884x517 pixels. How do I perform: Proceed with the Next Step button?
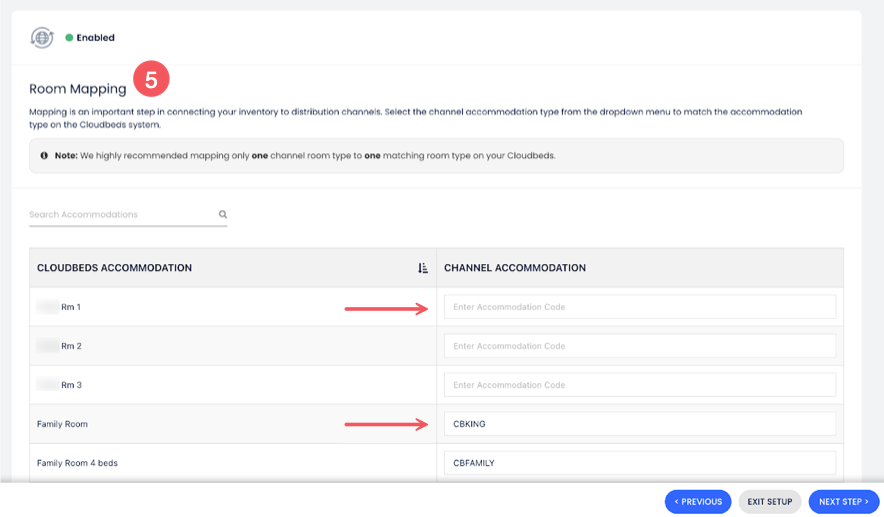click(844, 502)
